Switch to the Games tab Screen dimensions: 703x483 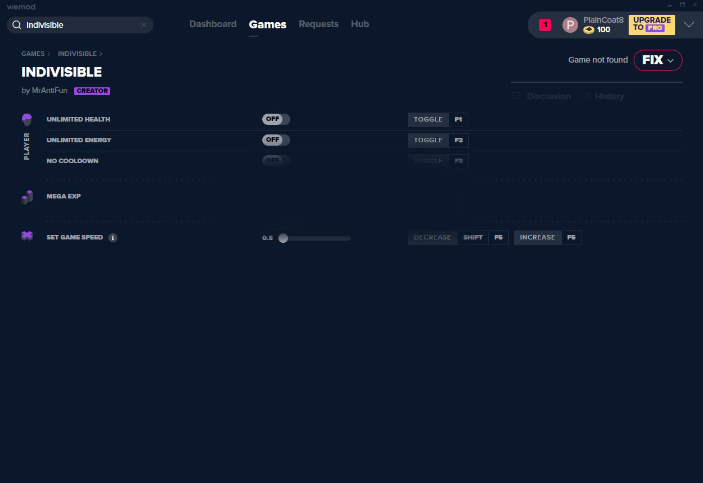coord(267,25)
